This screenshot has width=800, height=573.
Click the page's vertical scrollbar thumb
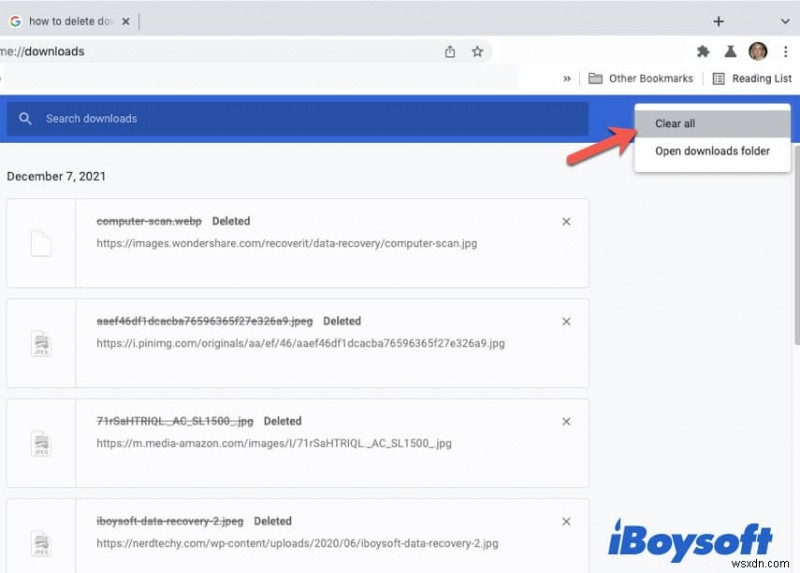pyautogui.click(x=797, y=245)
